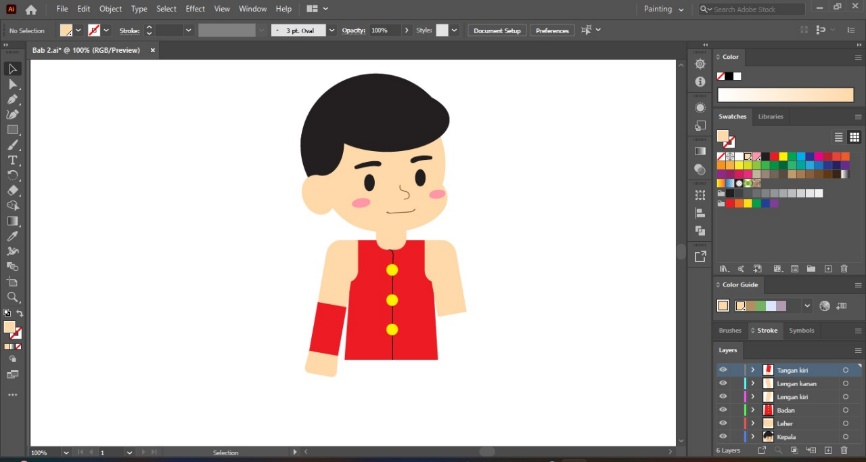Click the Search Adobe Stock field
Screen dimensions: 866x462
pos(752,9)
